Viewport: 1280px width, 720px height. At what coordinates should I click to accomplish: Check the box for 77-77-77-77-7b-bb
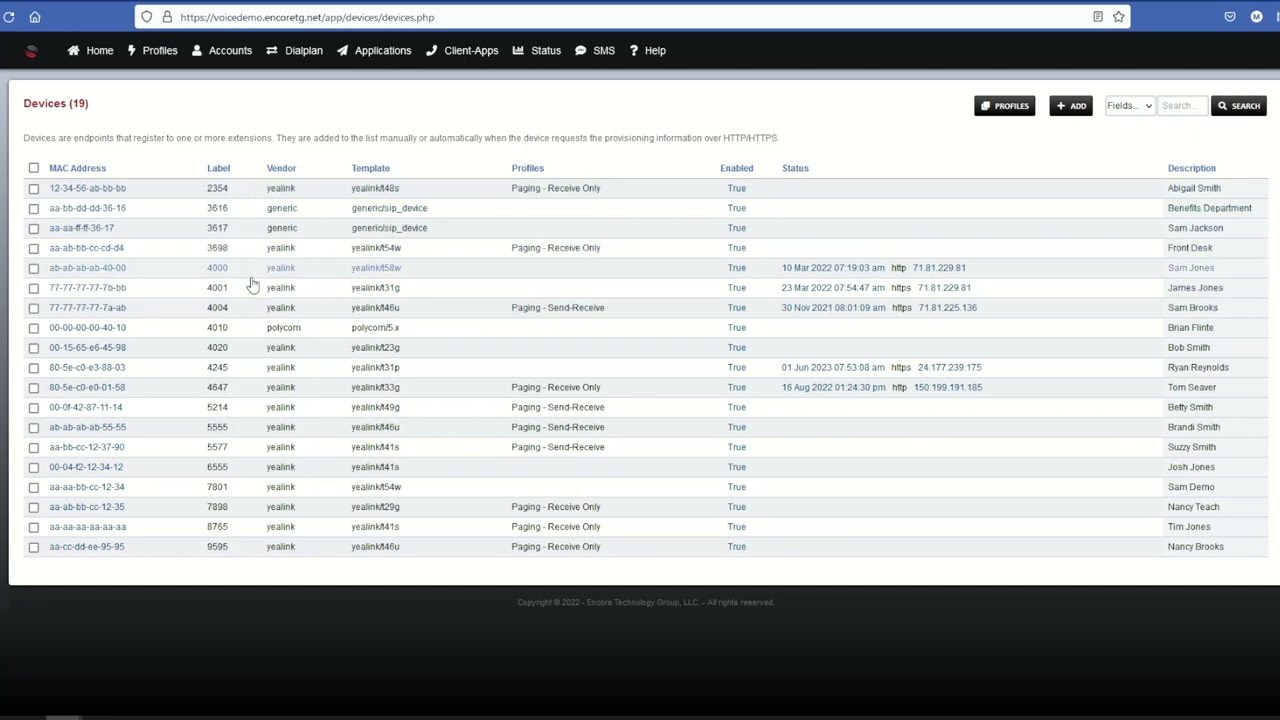tap(34, 288)
